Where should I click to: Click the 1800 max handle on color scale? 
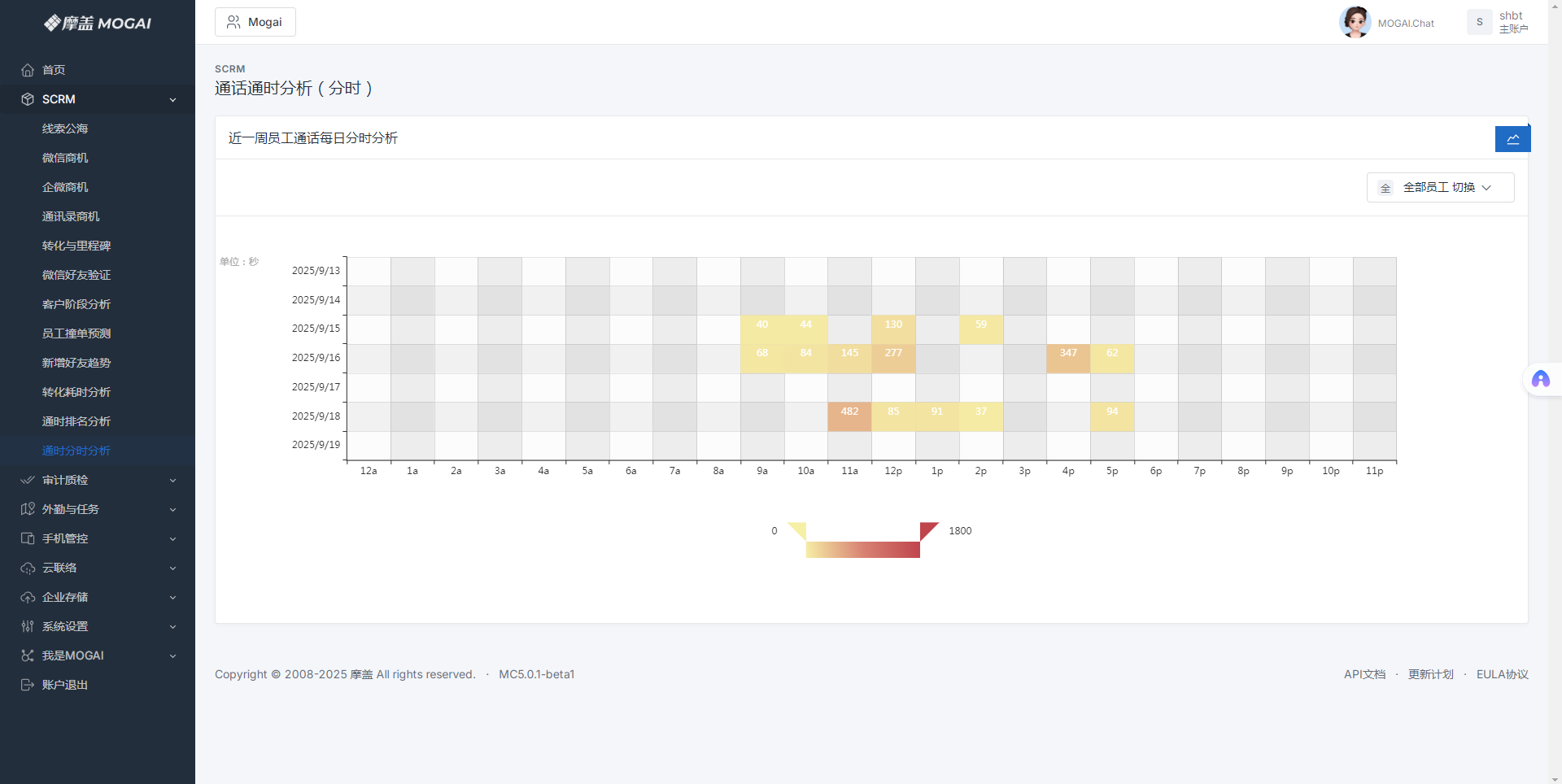(928, 530)
